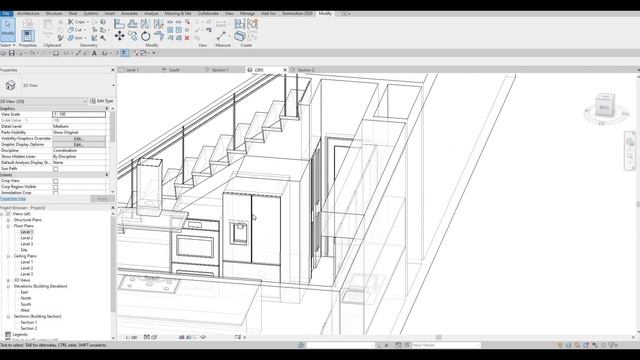
Task: Toggle the Crop Region Visible checkbox
Action: click(56, 187)
